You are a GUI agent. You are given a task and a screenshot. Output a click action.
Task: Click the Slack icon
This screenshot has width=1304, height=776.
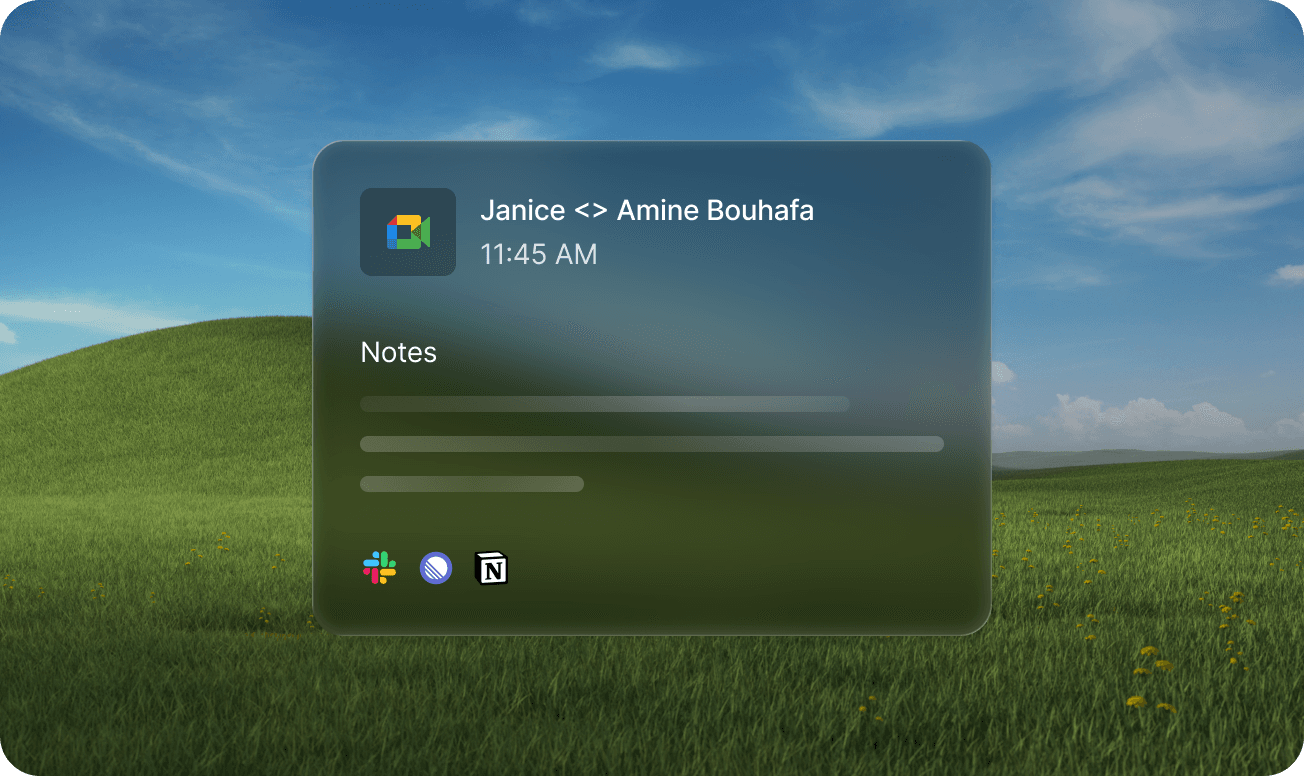pos(379,568)
